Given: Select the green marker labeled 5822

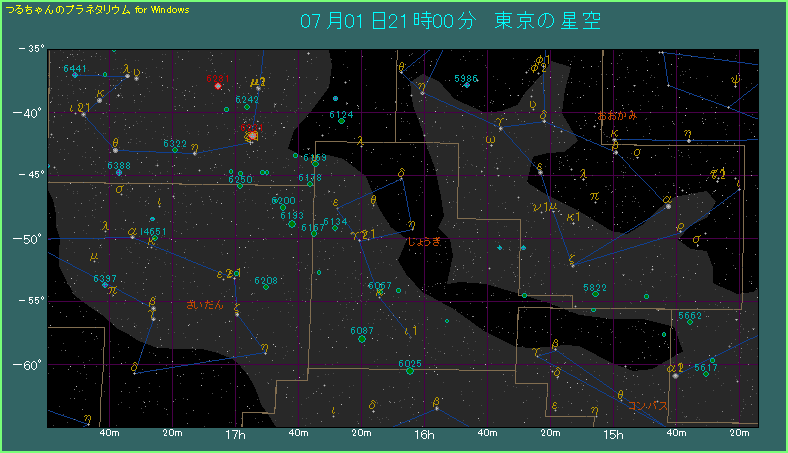Looking at the screenshot, I should (594, 295).
